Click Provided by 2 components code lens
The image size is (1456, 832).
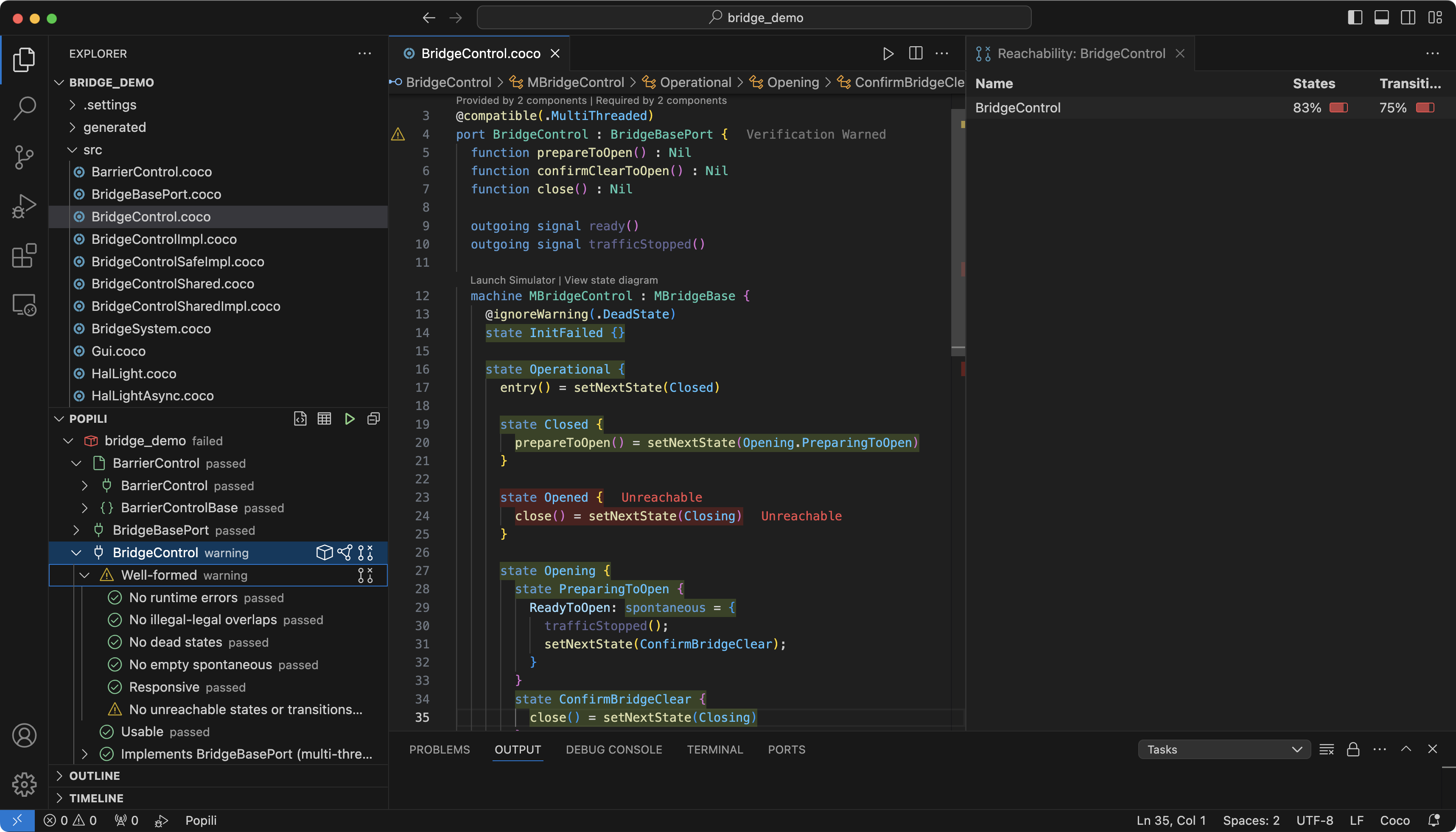click(x=521, y=101)
